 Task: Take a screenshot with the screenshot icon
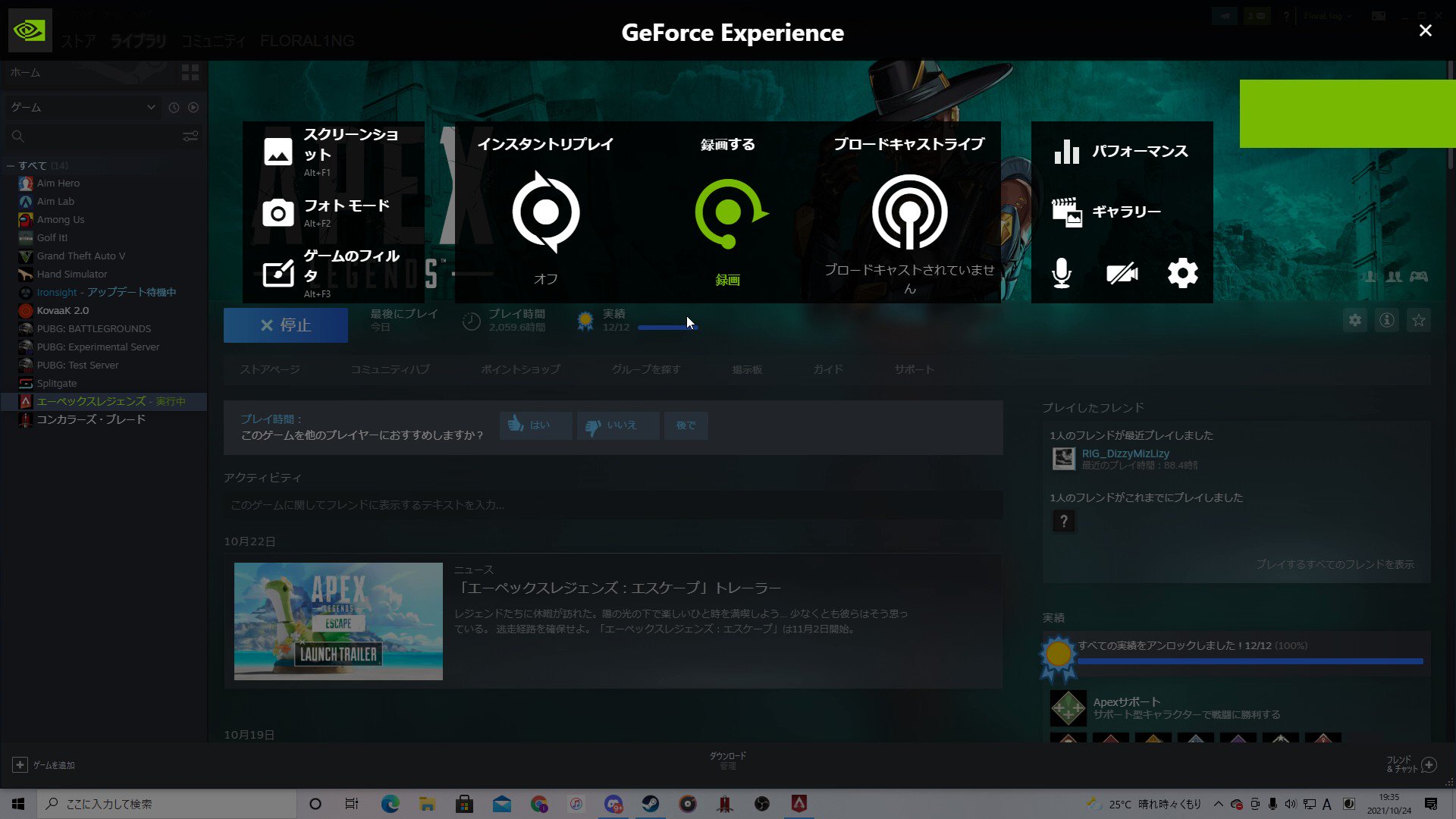pyautogui.click(x=278, y=152)
